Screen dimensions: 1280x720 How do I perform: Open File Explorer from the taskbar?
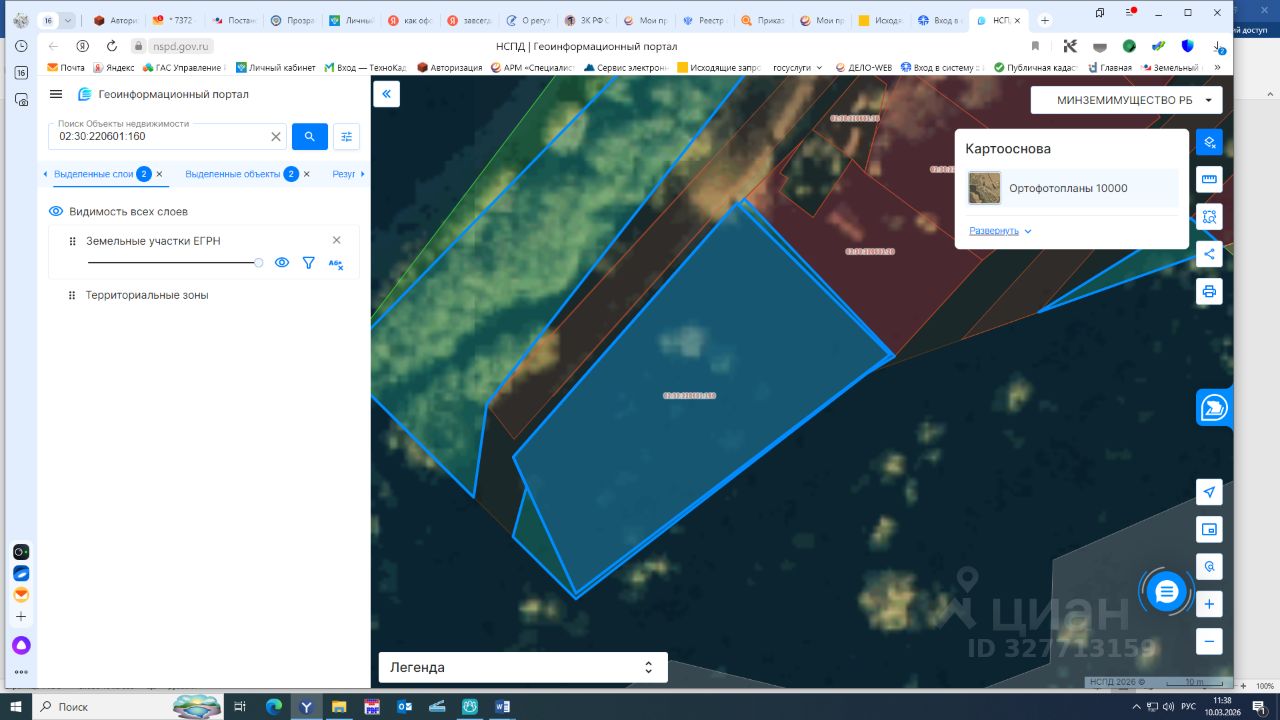339,706
